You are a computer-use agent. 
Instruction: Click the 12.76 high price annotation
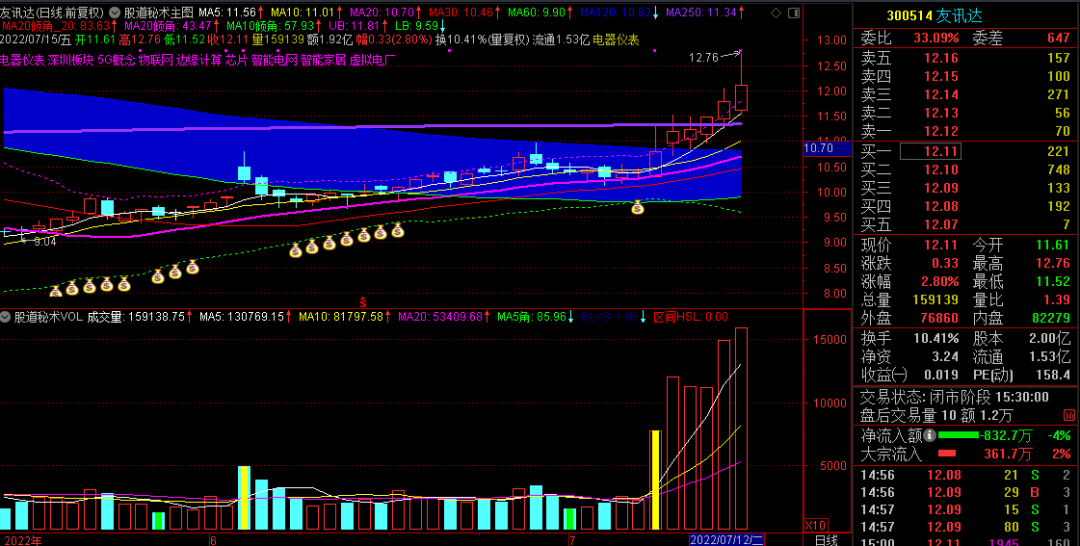[702, 59]
